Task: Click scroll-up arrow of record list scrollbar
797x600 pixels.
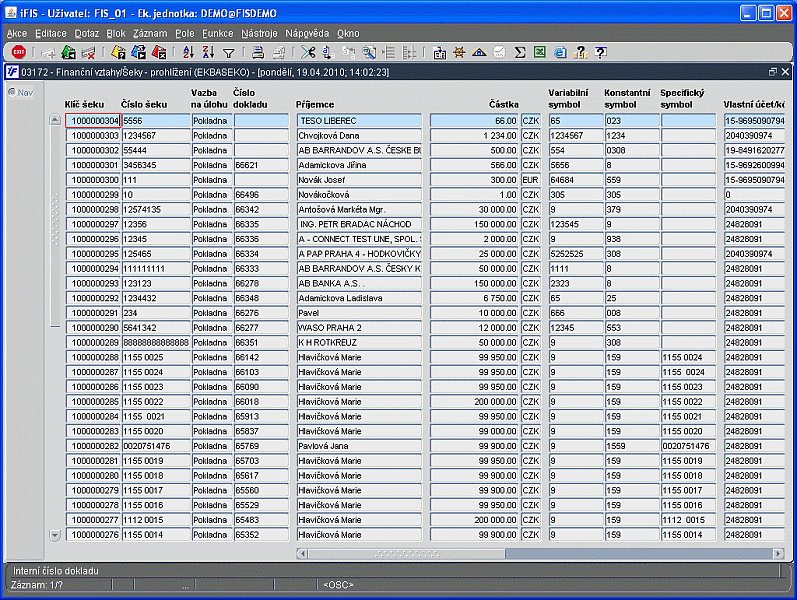Action: coord(55,120)
